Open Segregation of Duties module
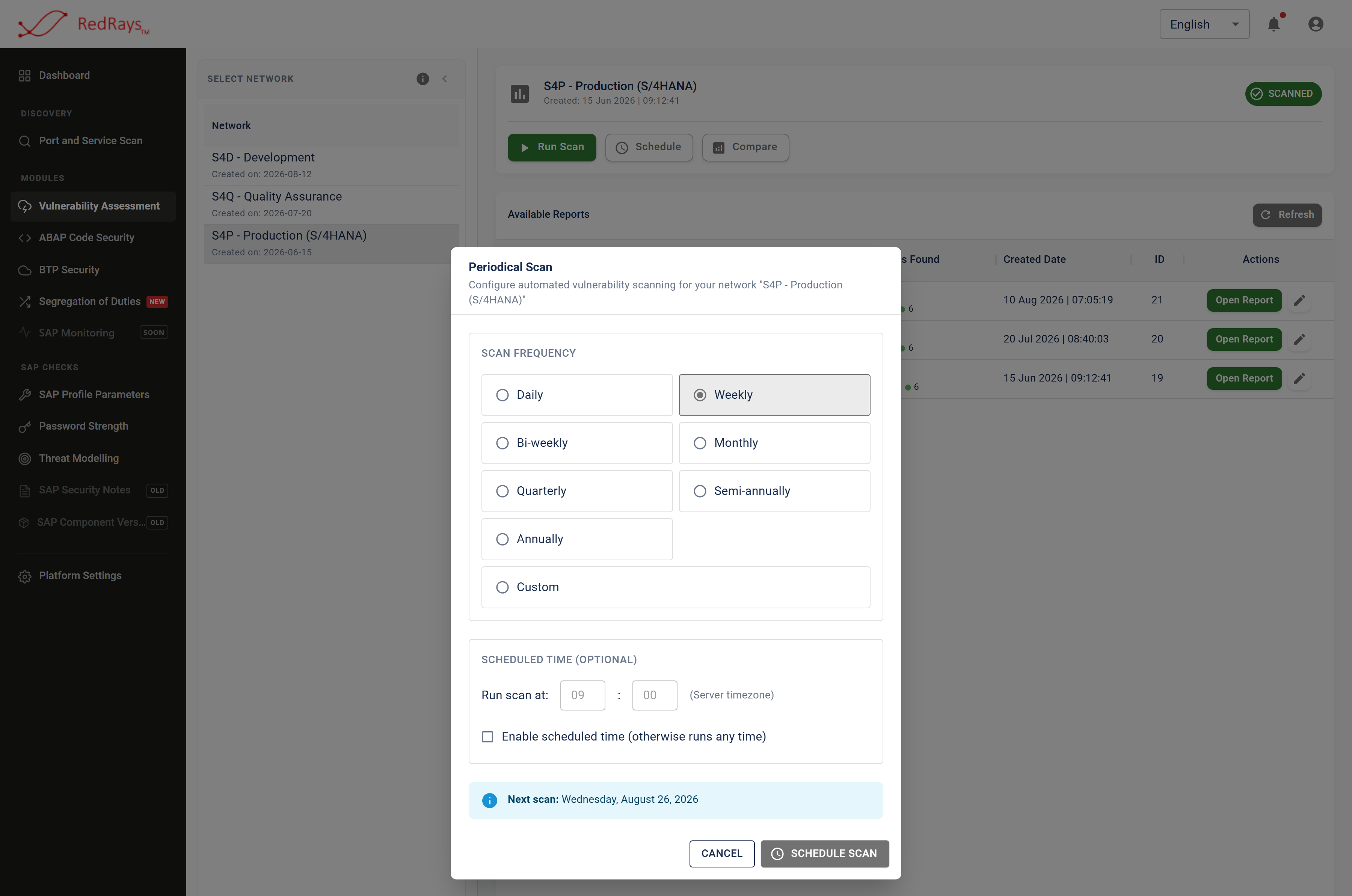This screenshot has width=1352, height=896. tap(93, 301)
